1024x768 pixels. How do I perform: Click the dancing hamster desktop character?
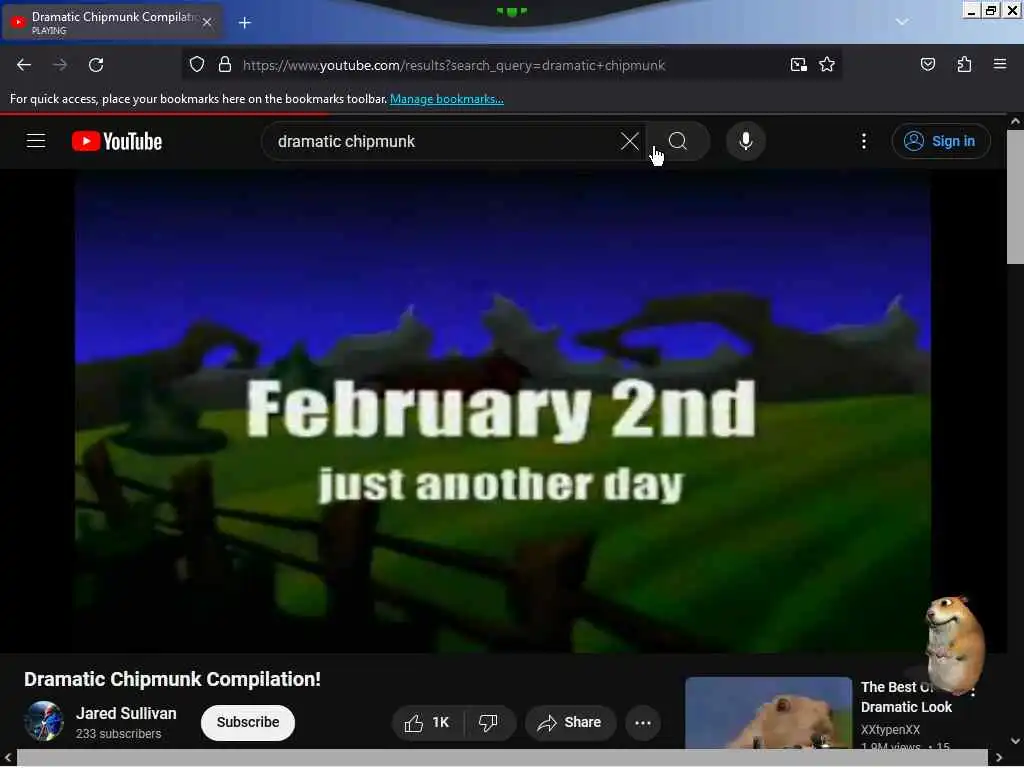[x=955, y=645]
